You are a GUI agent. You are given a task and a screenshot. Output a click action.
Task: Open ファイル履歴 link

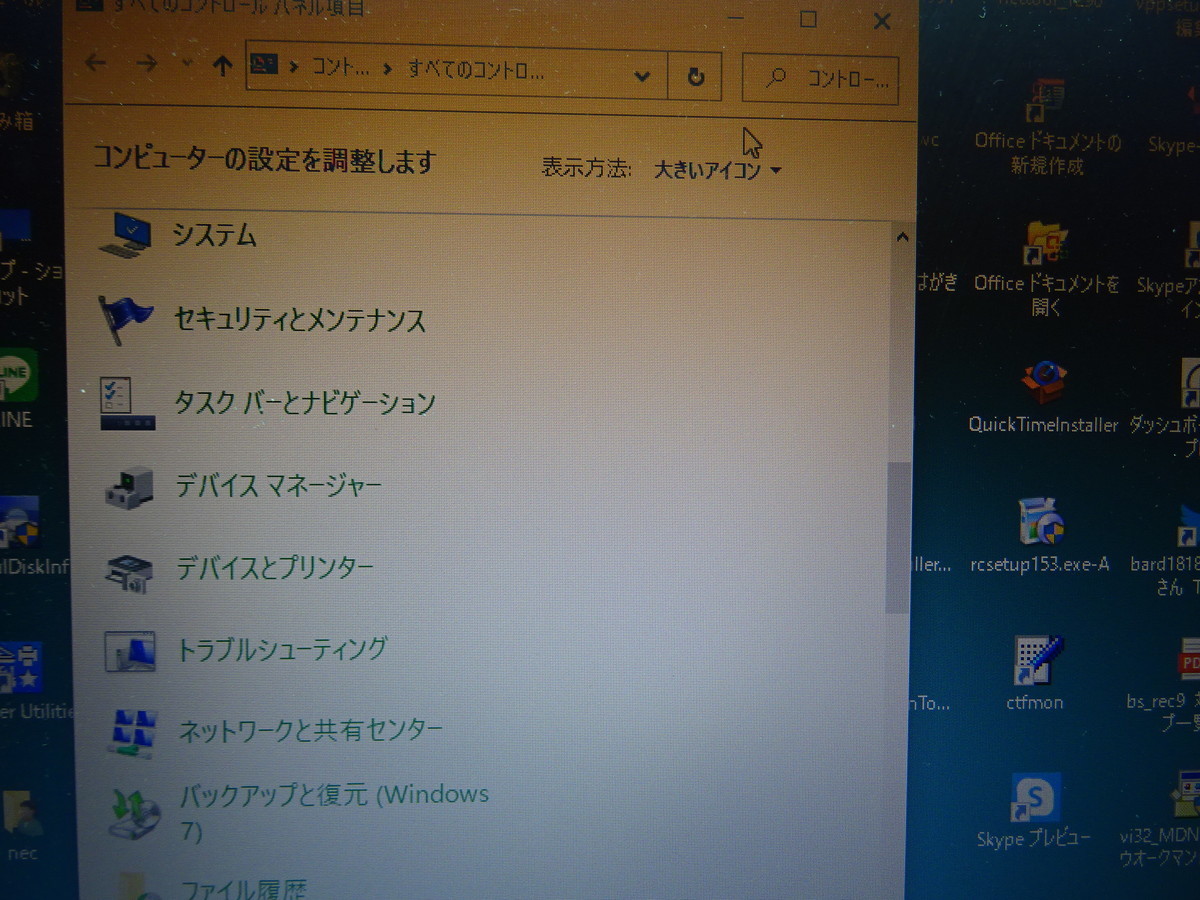click(x=243, y=888)
